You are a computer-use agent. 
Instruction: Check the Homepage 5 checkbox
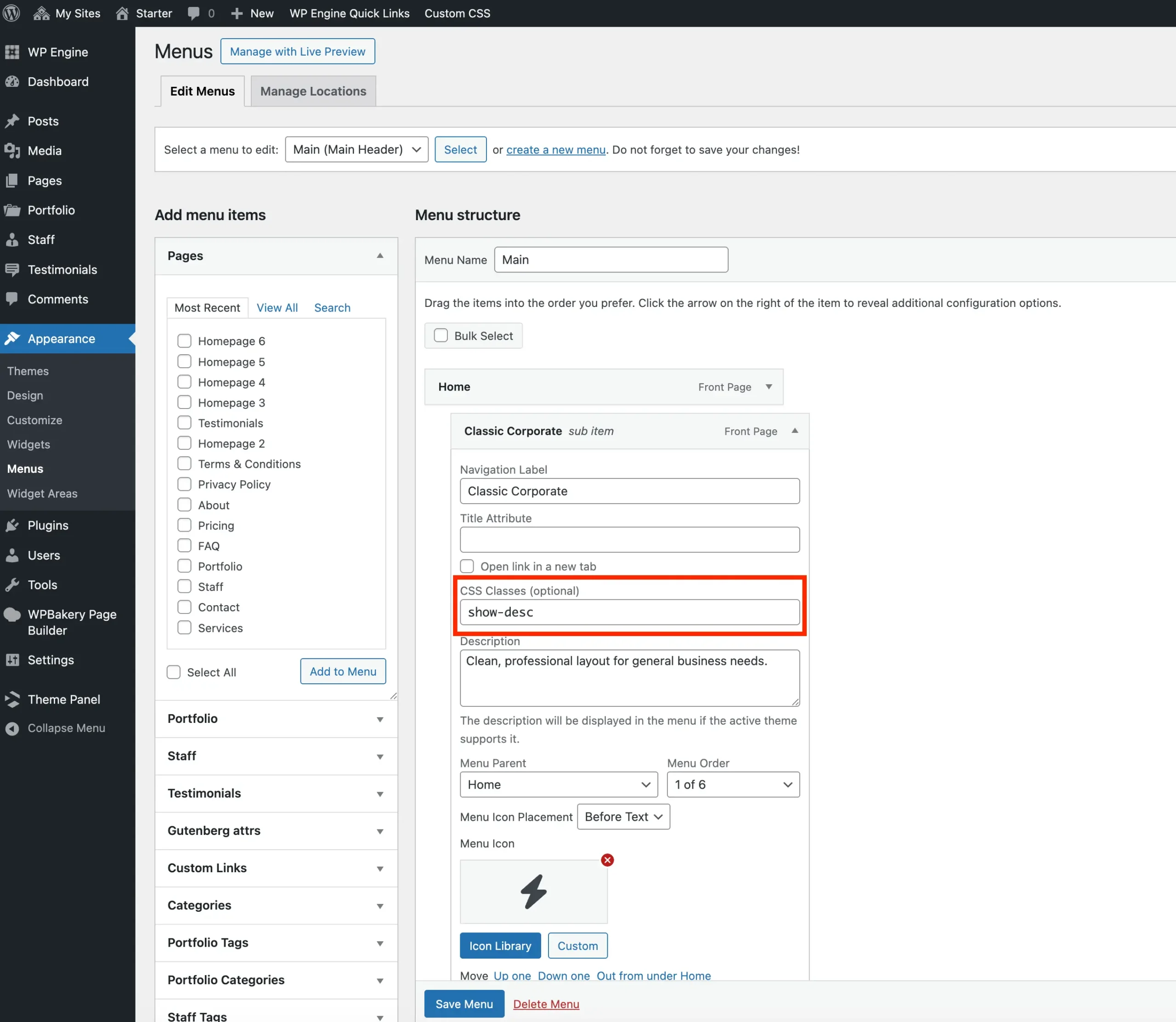tap(184, 361)
